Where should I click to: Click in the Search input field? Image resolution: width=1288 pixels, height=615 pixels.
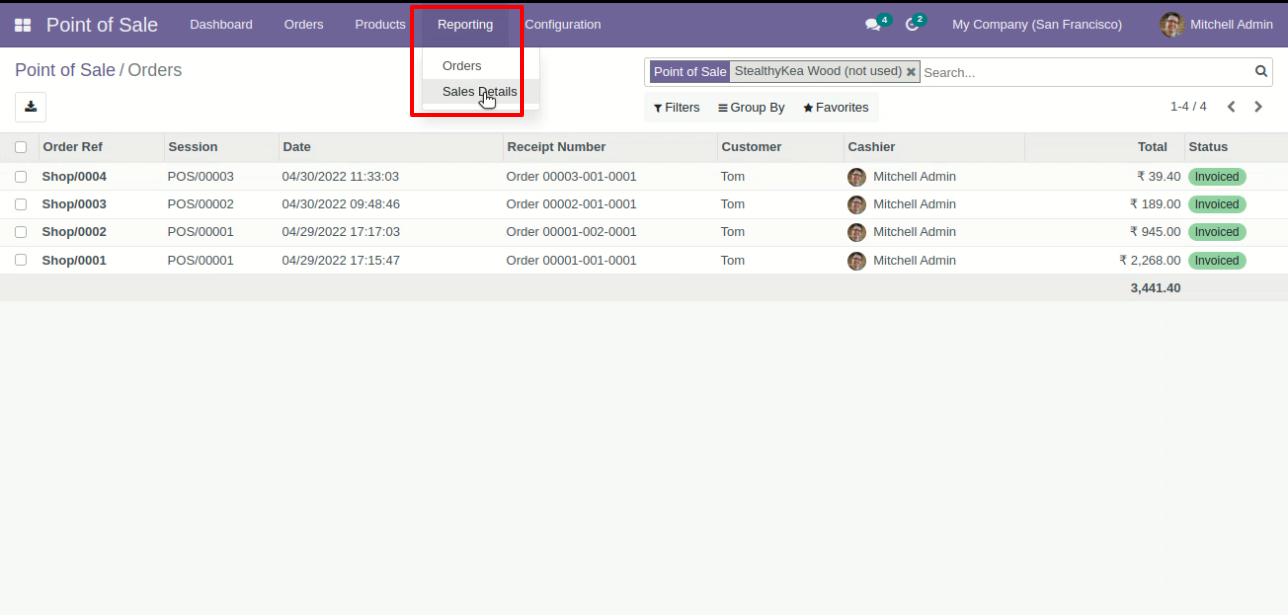[1085, 72]
